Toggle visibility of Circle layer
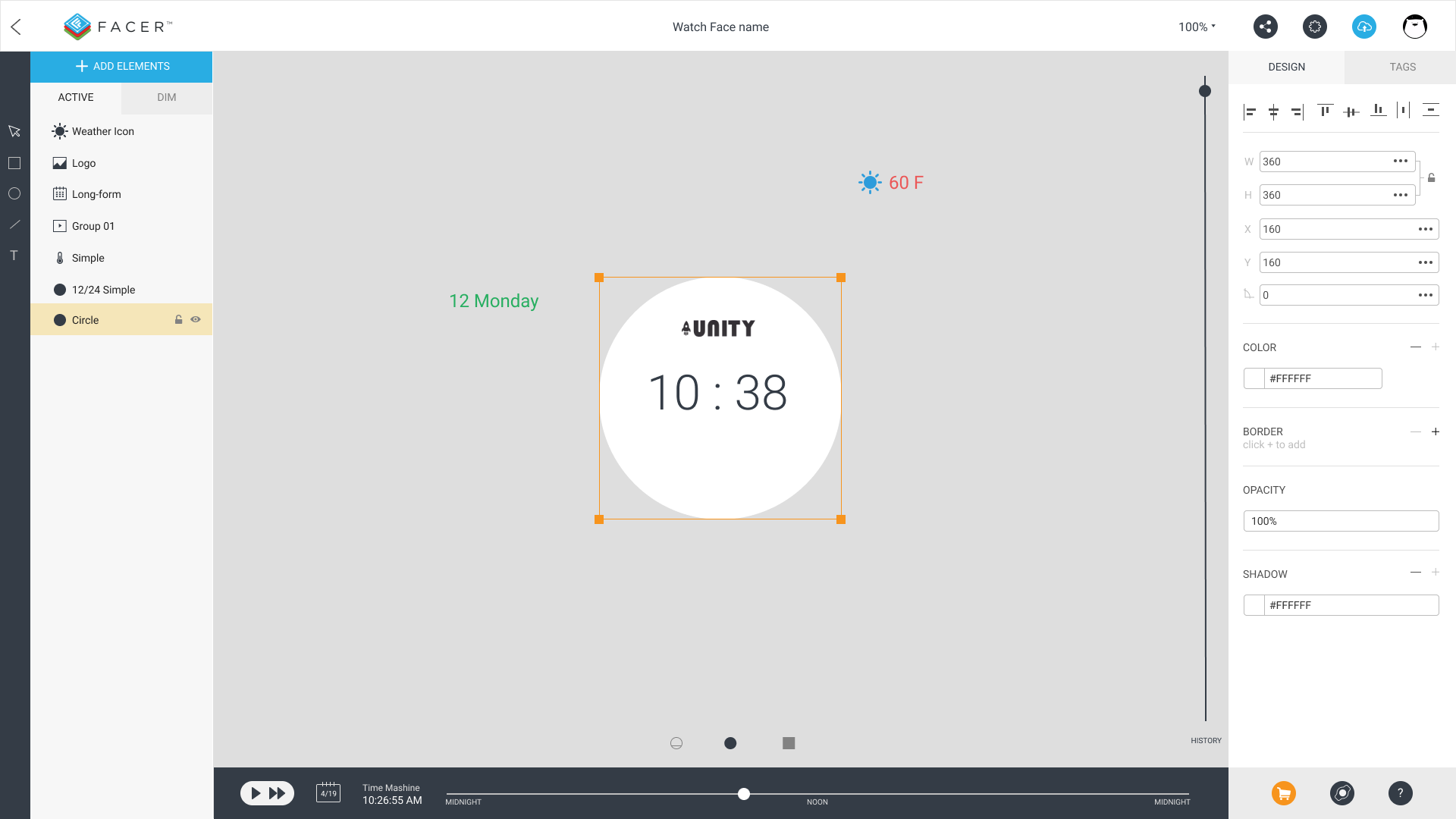The image size is (1456, 819). (196, 319)
